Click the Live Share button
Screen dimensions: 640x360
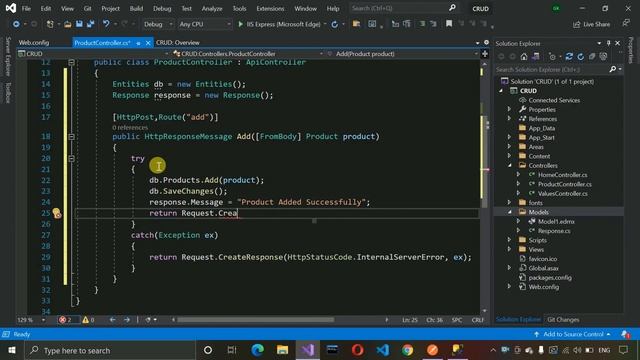coord(591,24)
